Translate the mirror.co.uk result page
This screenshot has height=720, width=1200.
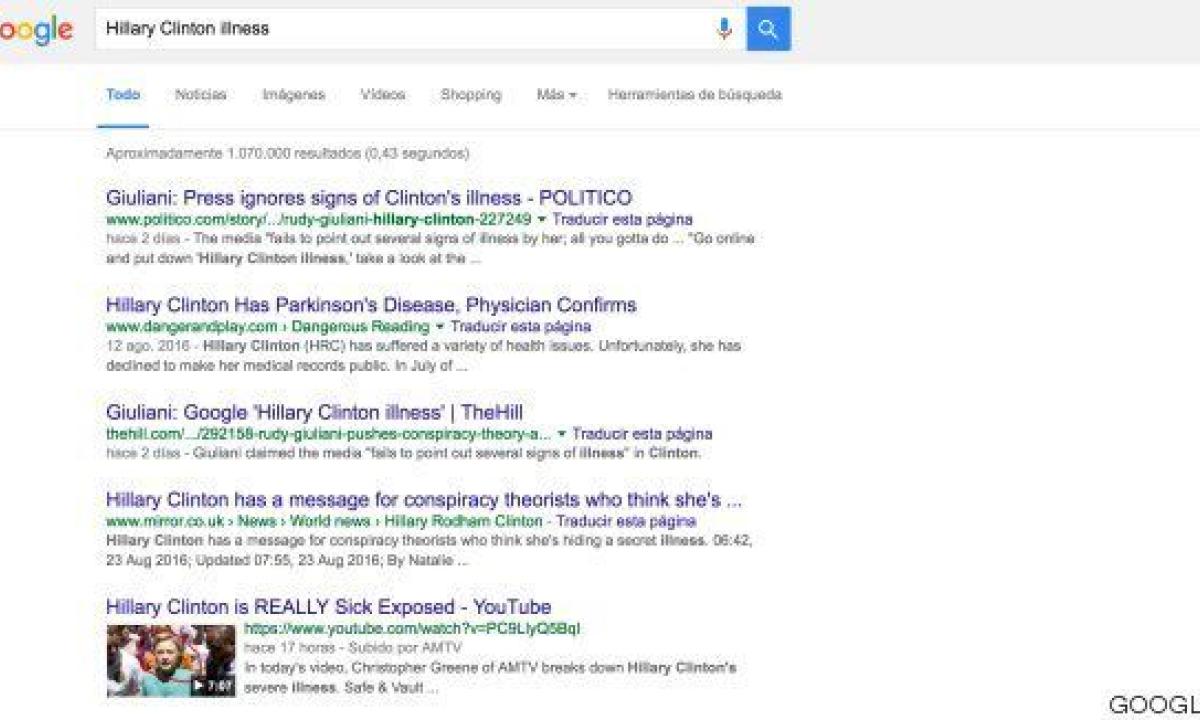click(x=626, y=521)
